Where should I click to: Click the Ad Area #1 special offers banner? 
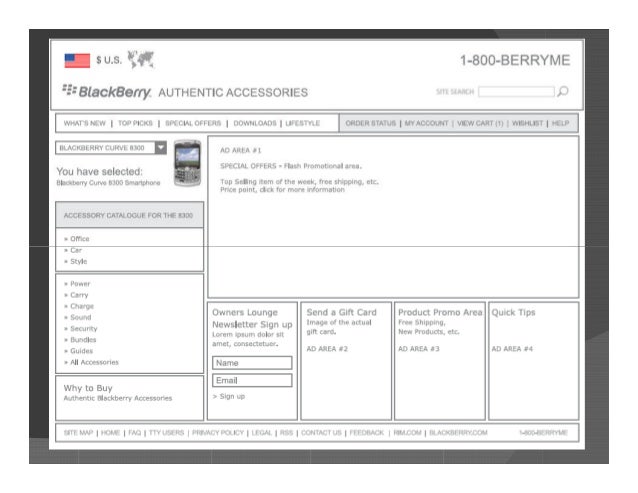393,217
